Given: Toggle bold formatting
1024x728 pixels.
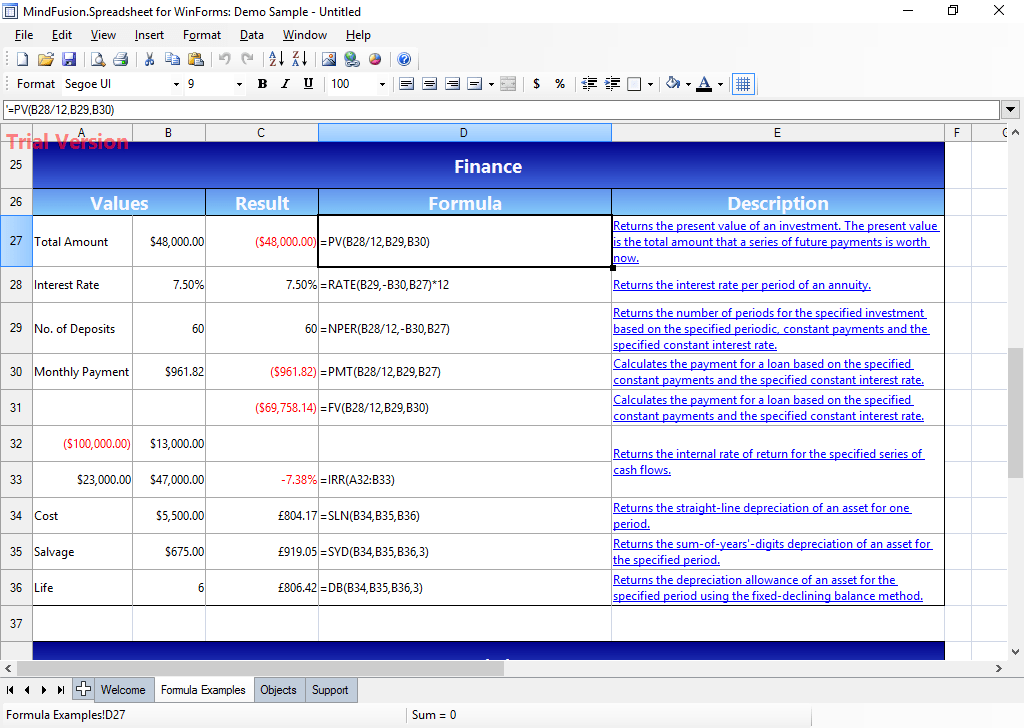Looking at the screenshot, I should [262, 84].
